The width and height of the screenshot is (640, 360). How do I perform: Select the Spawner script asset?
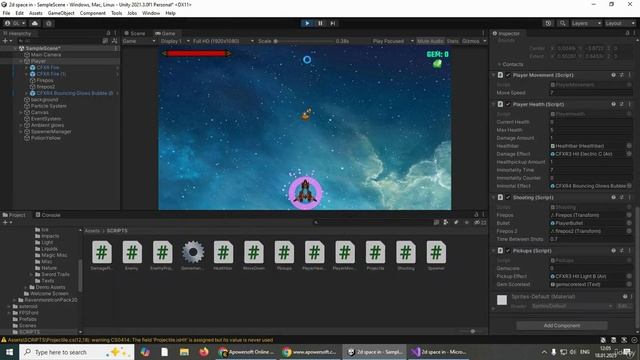point(436,256)
